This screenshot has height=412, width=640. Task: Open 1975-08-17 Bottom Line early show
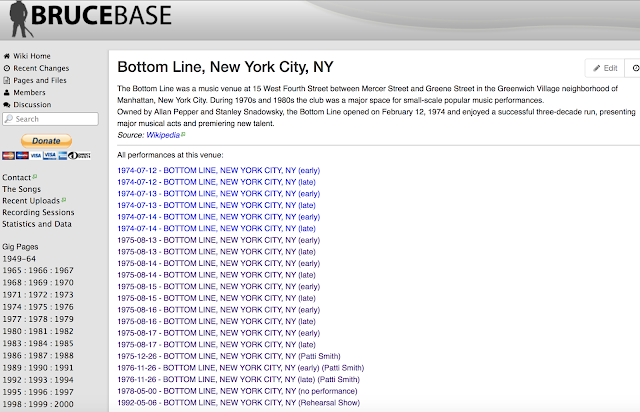pyautogui.click(x=219, y=333)
